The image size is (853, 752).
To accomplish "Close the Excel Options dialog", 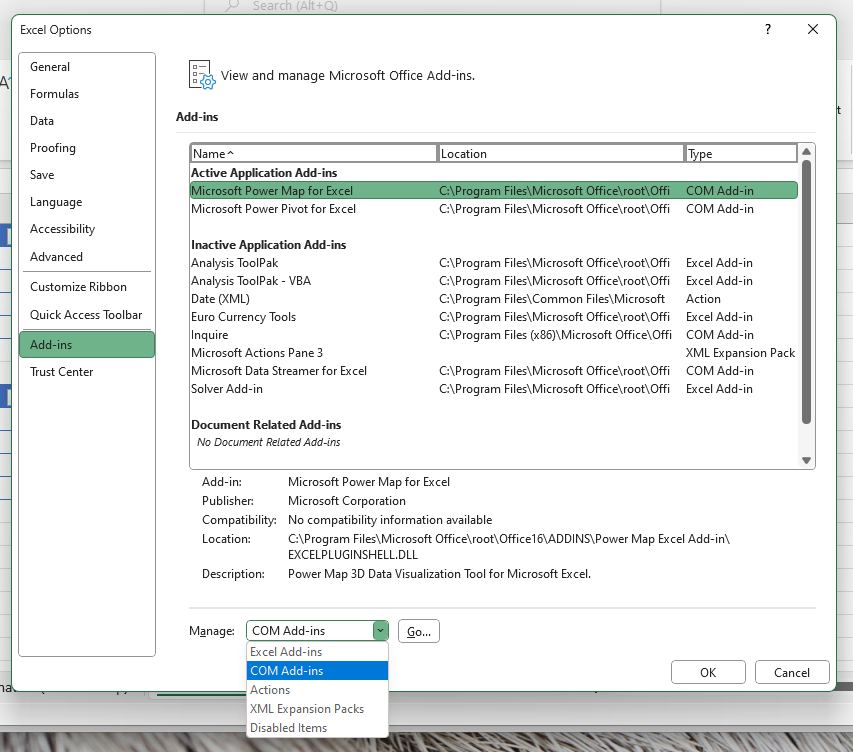I will (813, 29).
